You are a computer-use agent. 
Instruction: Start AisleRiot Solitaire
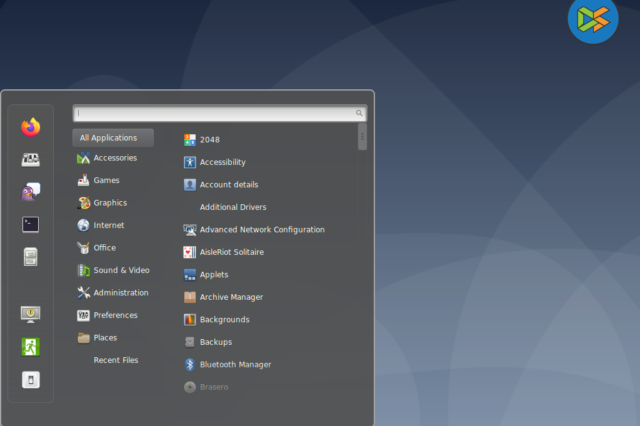231,252
